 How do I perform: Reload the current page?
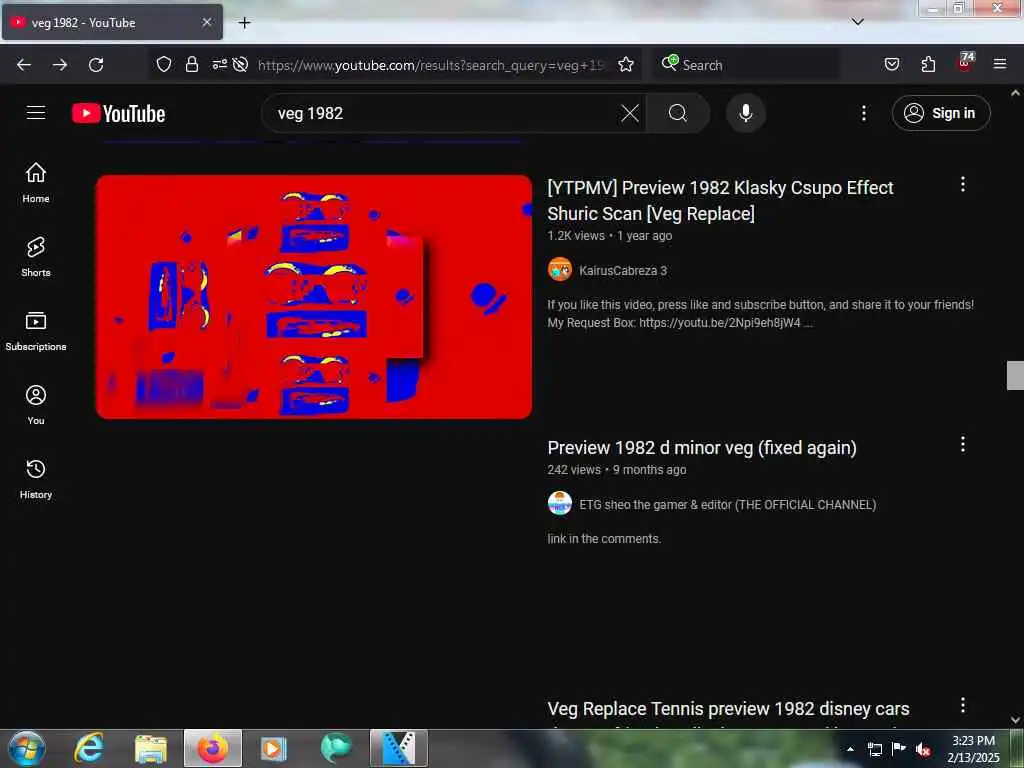coord(96,65)
